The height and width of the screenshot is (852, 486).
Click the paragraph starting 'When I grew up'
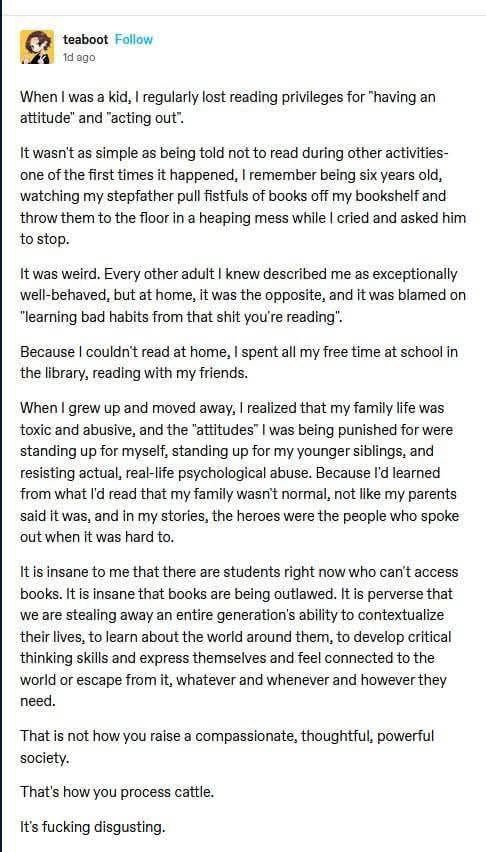[239, 472]
